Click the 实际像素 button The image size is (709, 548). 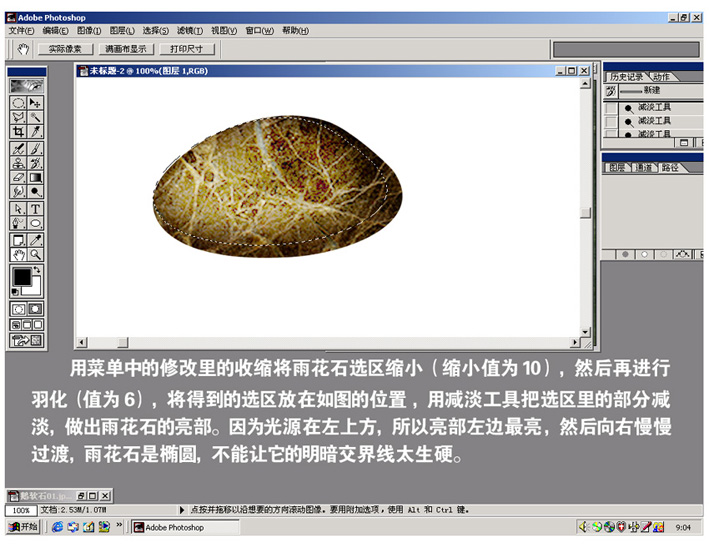coord(65,49)
